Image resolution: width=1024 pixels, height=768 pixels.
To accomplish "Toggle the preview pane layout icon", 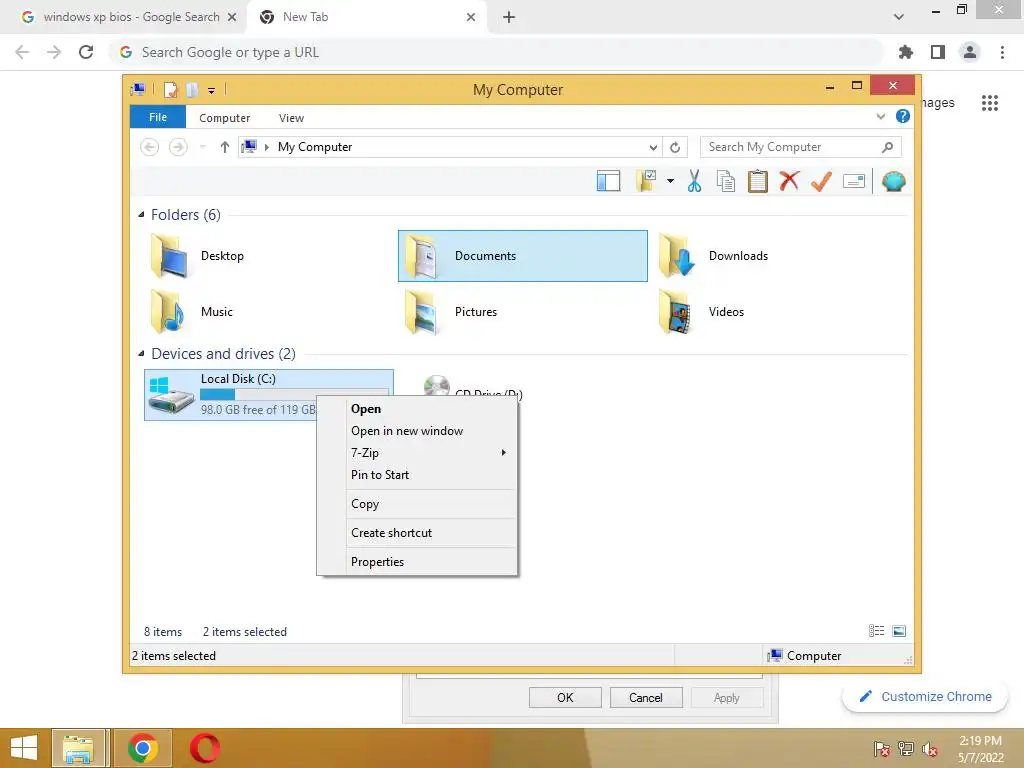I will coord(608,181).
